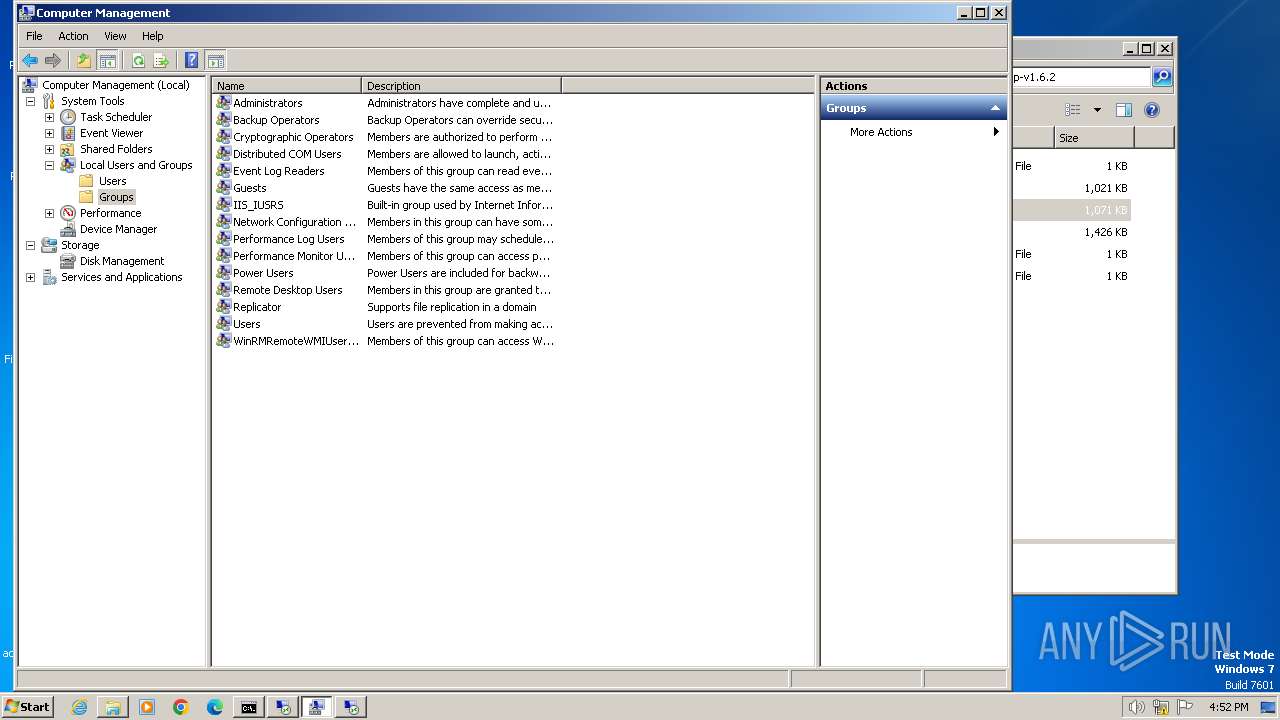Select Performance Monitor Users group row

click(x=385, y=256)
